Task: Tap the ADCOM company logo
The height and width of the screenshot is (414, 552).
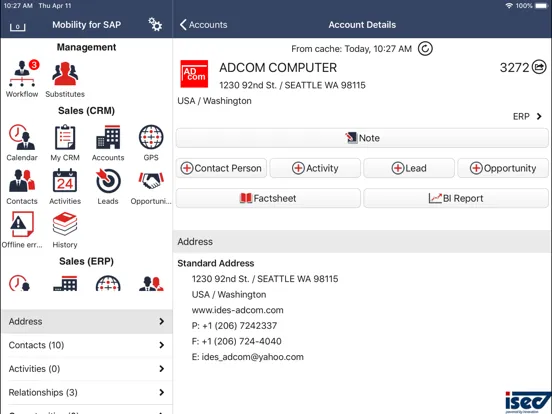Action: (194, 74)
